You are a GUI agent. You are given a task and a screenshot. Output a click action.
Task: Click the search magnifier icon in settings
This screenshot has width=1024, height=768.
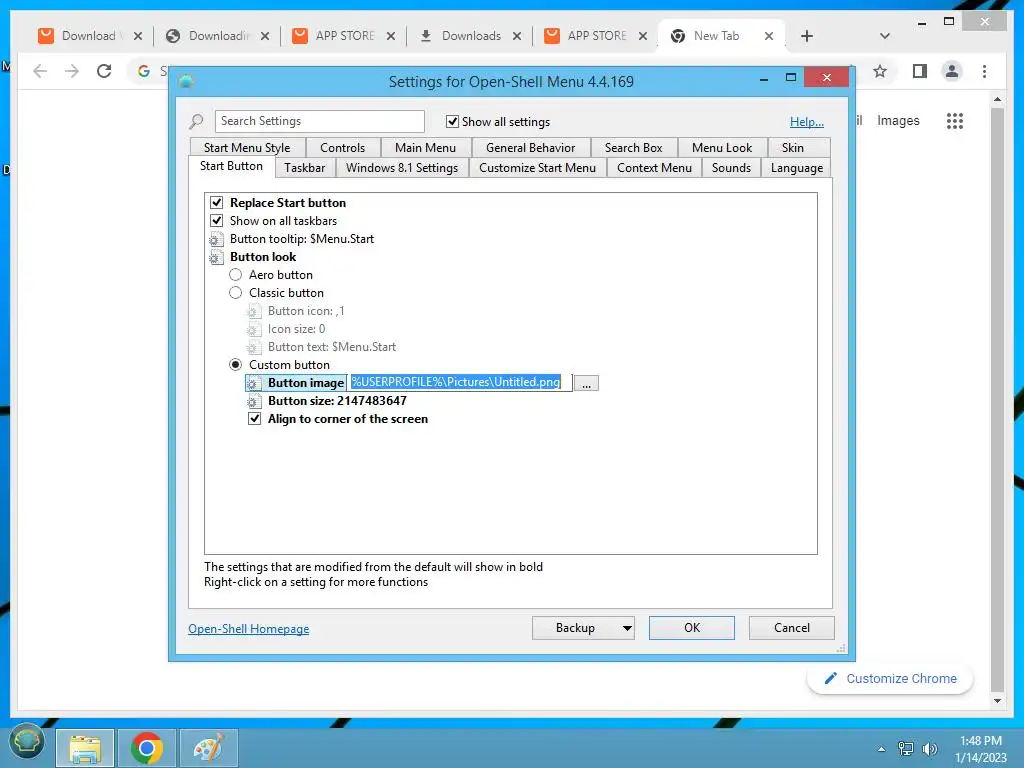coord(196,121)
